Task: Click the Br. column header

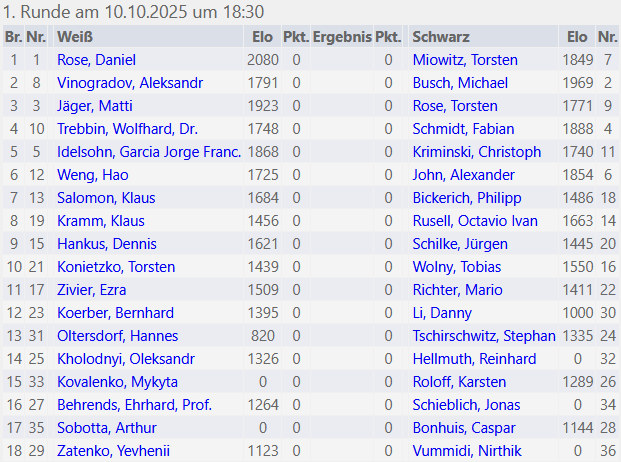Action: [x=13, y=37]
